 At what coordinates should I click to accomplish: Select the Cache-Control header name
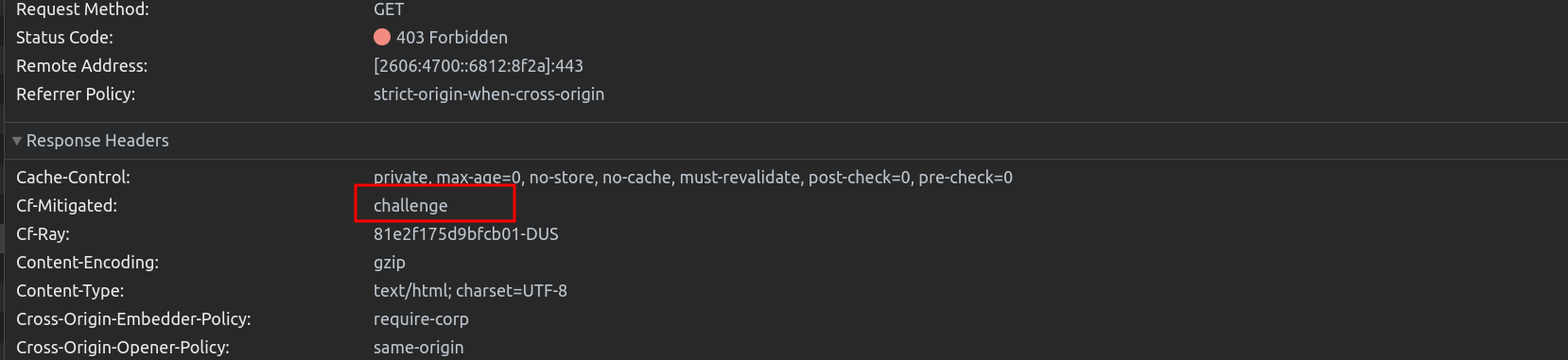[73, 178]
